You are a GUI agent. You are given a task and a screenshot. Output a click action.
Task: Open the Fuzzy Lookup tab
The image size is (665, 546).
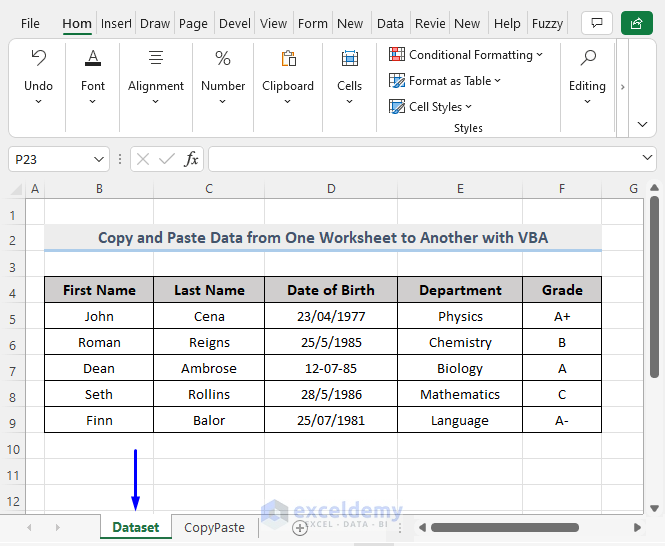point(547,23)
